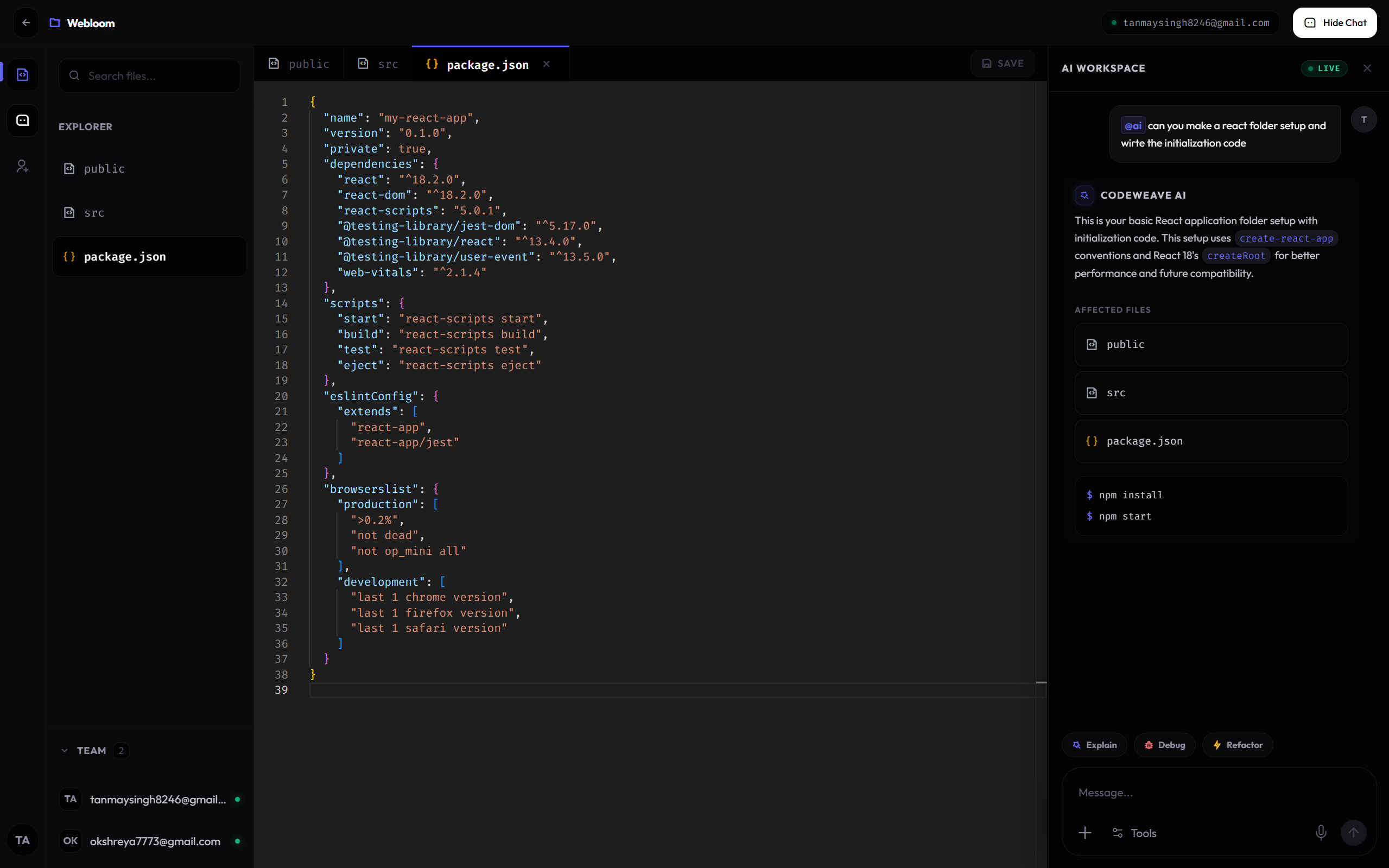Click the search magnifier icon

74,75
